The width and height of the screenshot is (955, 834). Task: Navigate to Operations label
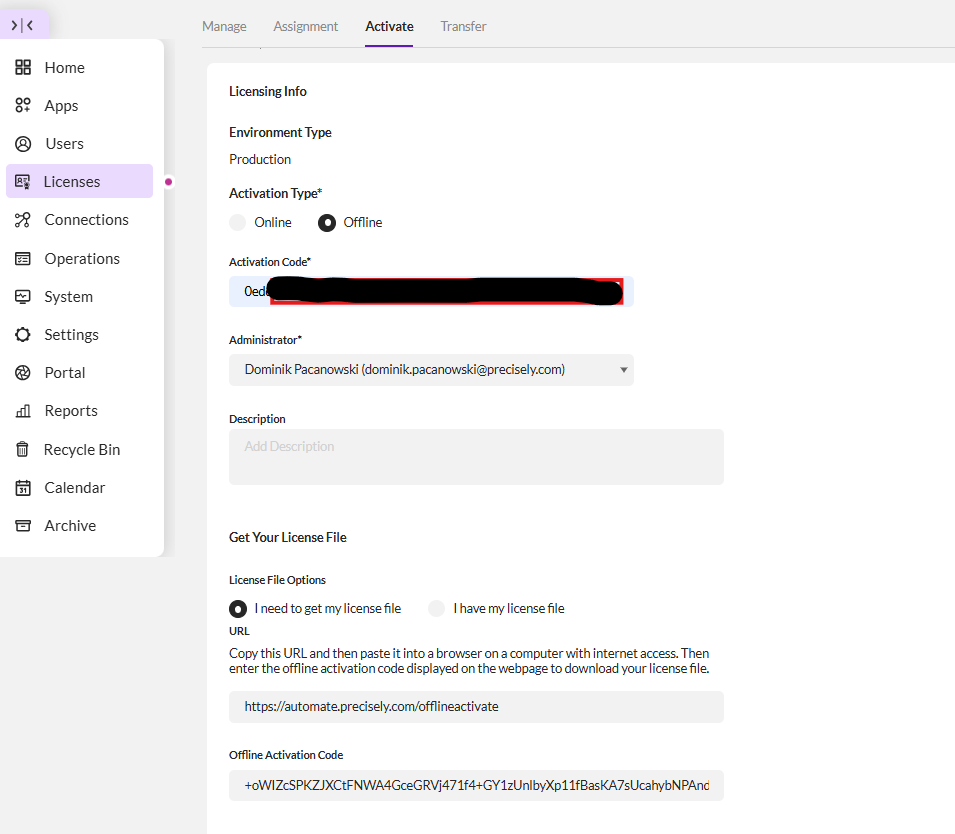click(82, 259)
